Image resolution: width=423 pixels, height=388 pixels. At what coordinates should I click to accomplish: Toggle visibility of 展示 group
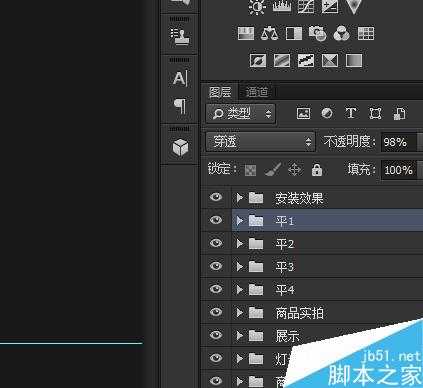click(x=216, y=335)
